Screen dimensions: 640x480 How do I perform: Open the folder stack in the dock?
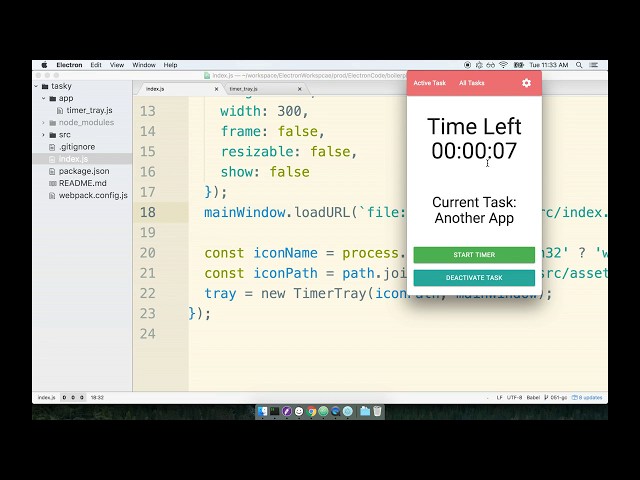point(365,411)
